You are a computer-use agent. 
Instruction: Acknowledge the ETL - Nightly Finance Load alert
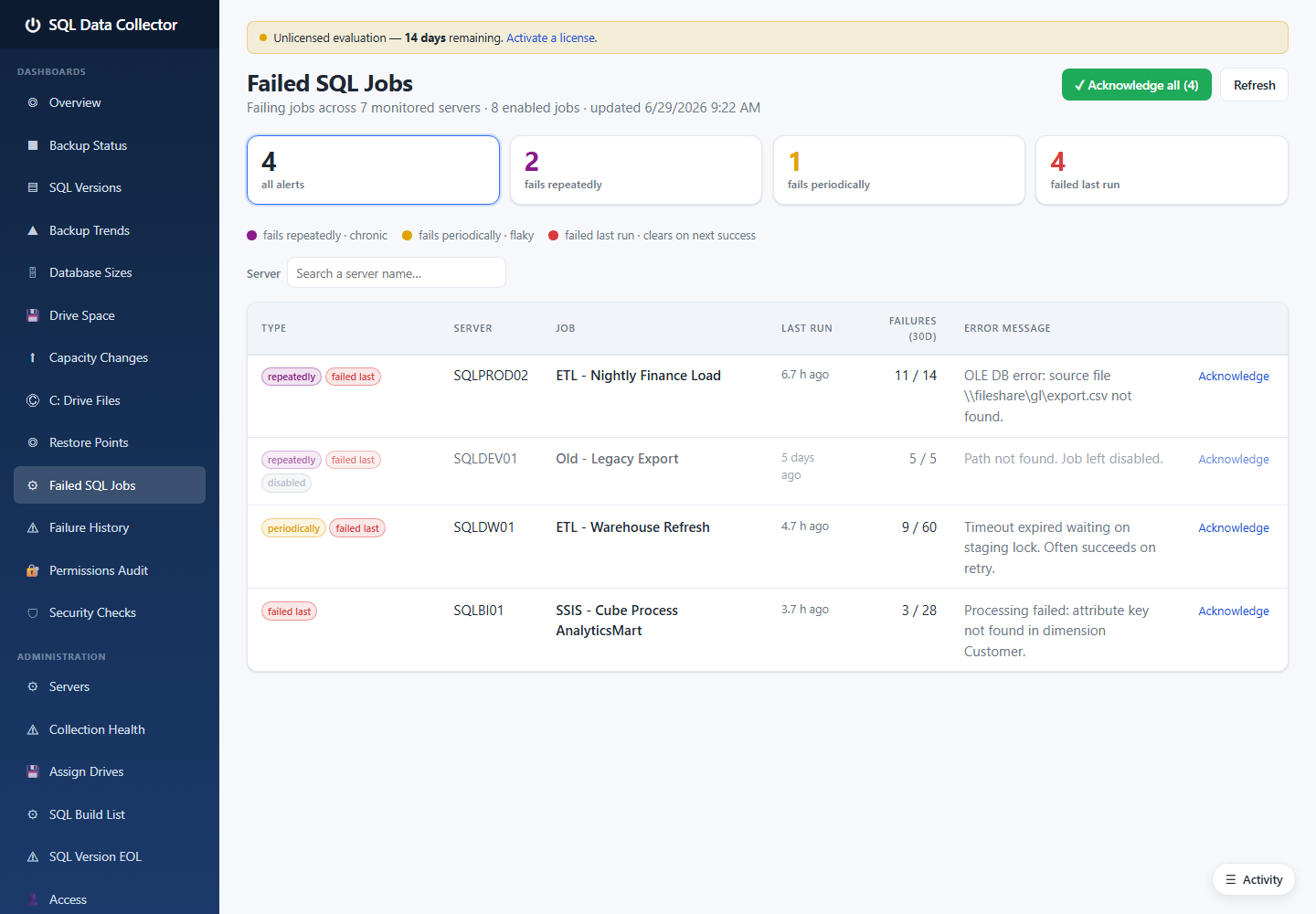(1234, 376)
